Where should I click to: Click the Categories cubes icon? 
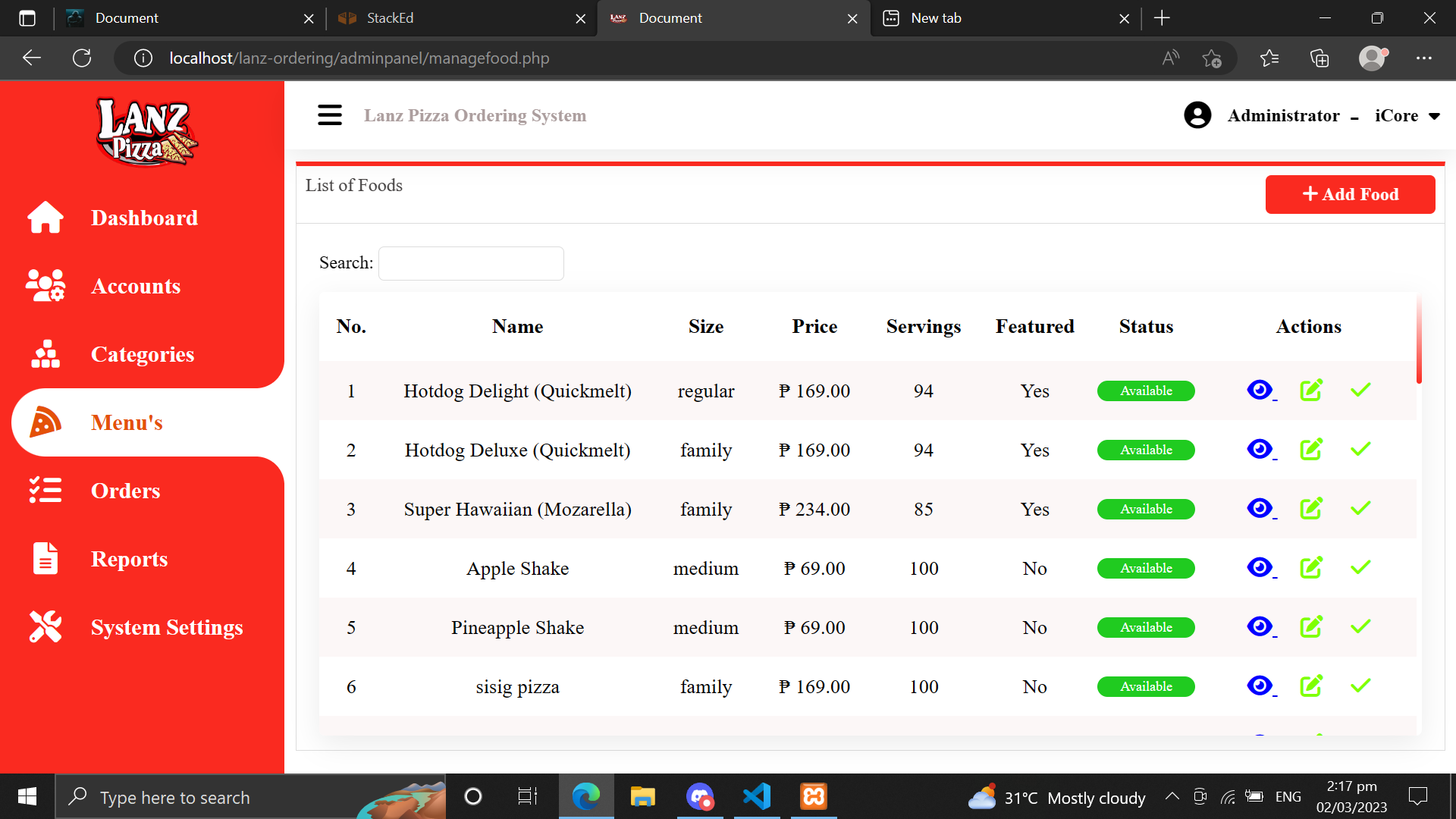tap(45, 354)
